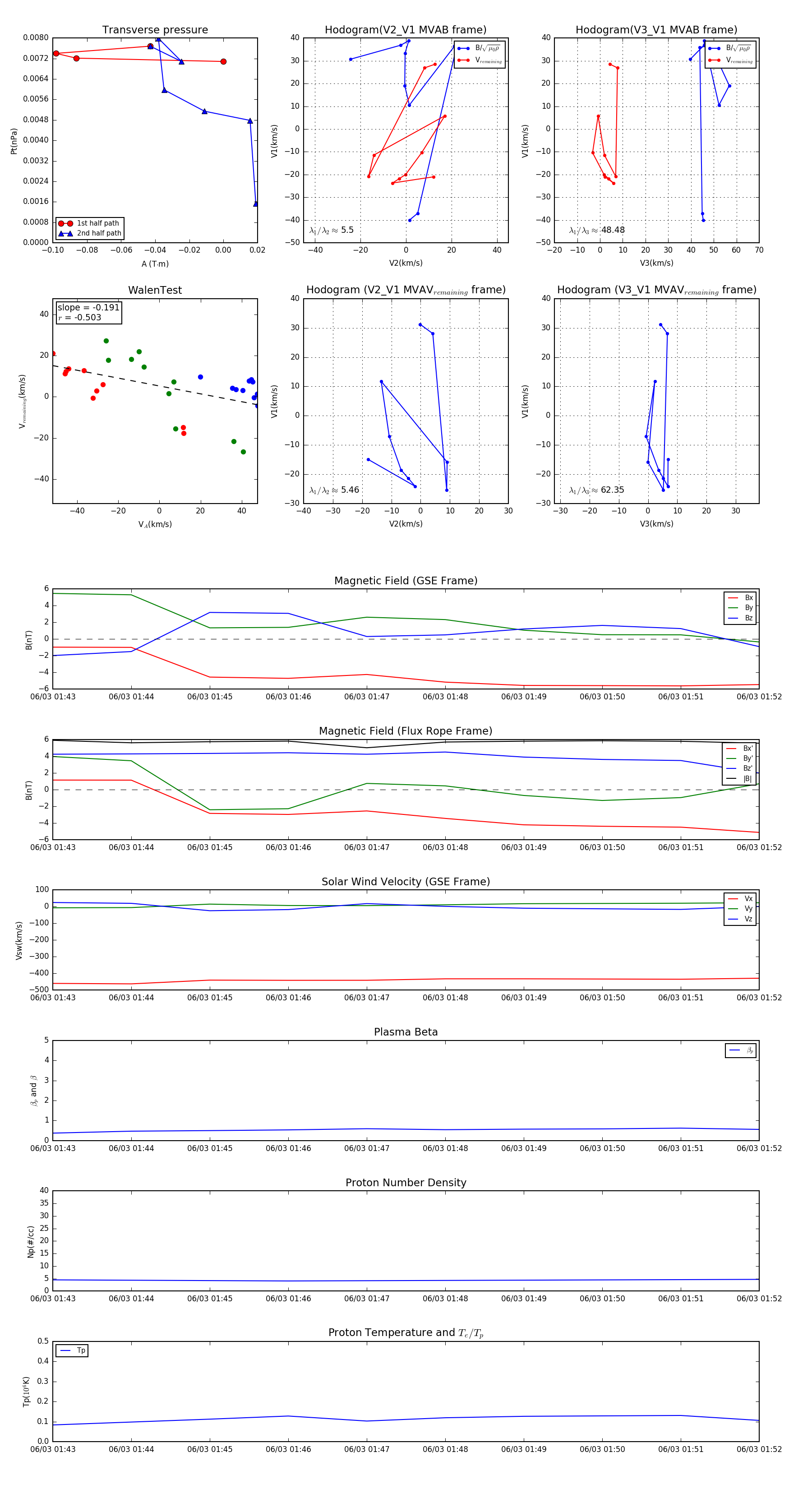Click 'Hodogram (V3_V1 MVAV remaining frame)' title
The height and width of the screenshot is (1489, 812).
coord(656,290)
